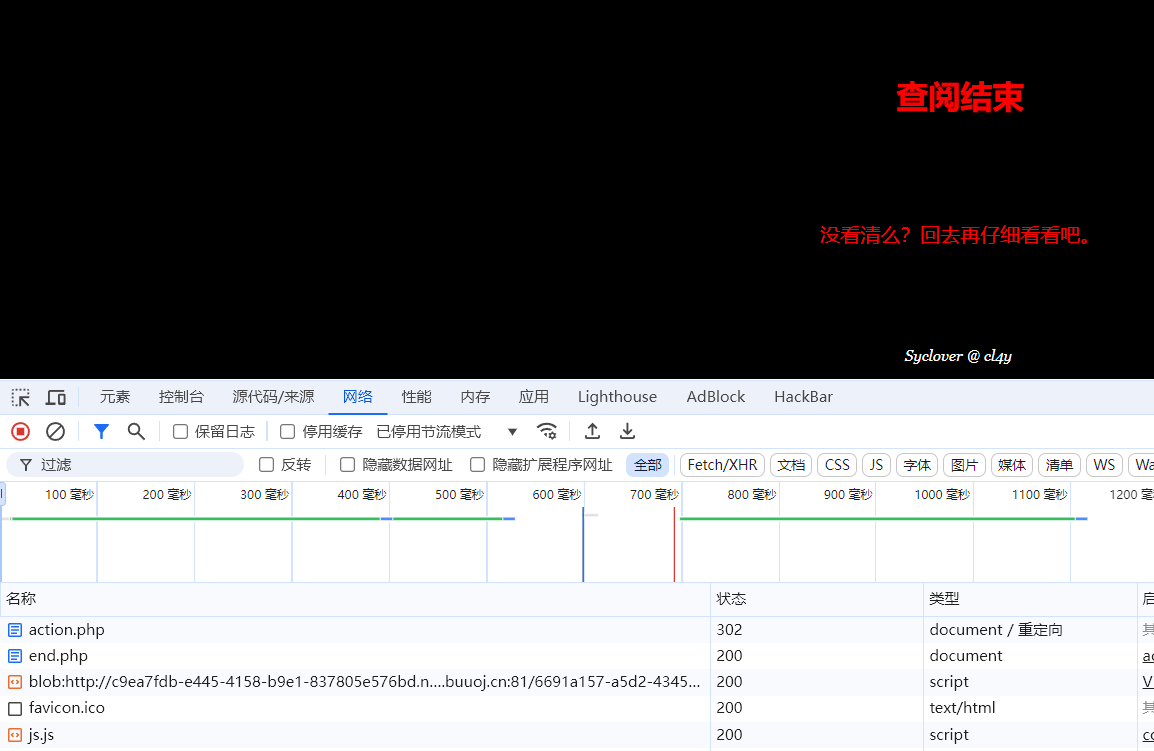Toggle the device toolbar icon

56,397
